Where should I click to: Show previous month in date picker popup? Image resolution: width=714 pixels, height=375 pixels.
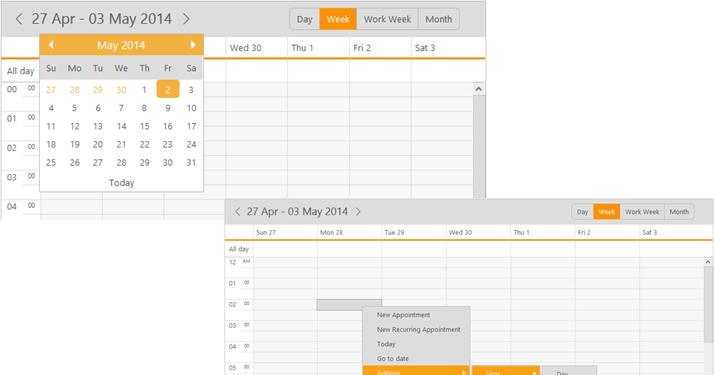pyautogui.click(x=51, y=45)
